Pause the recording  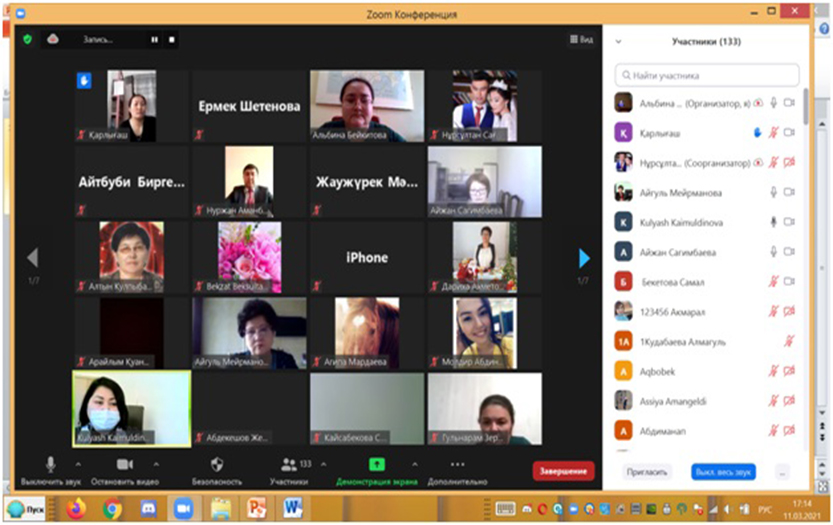154,40
